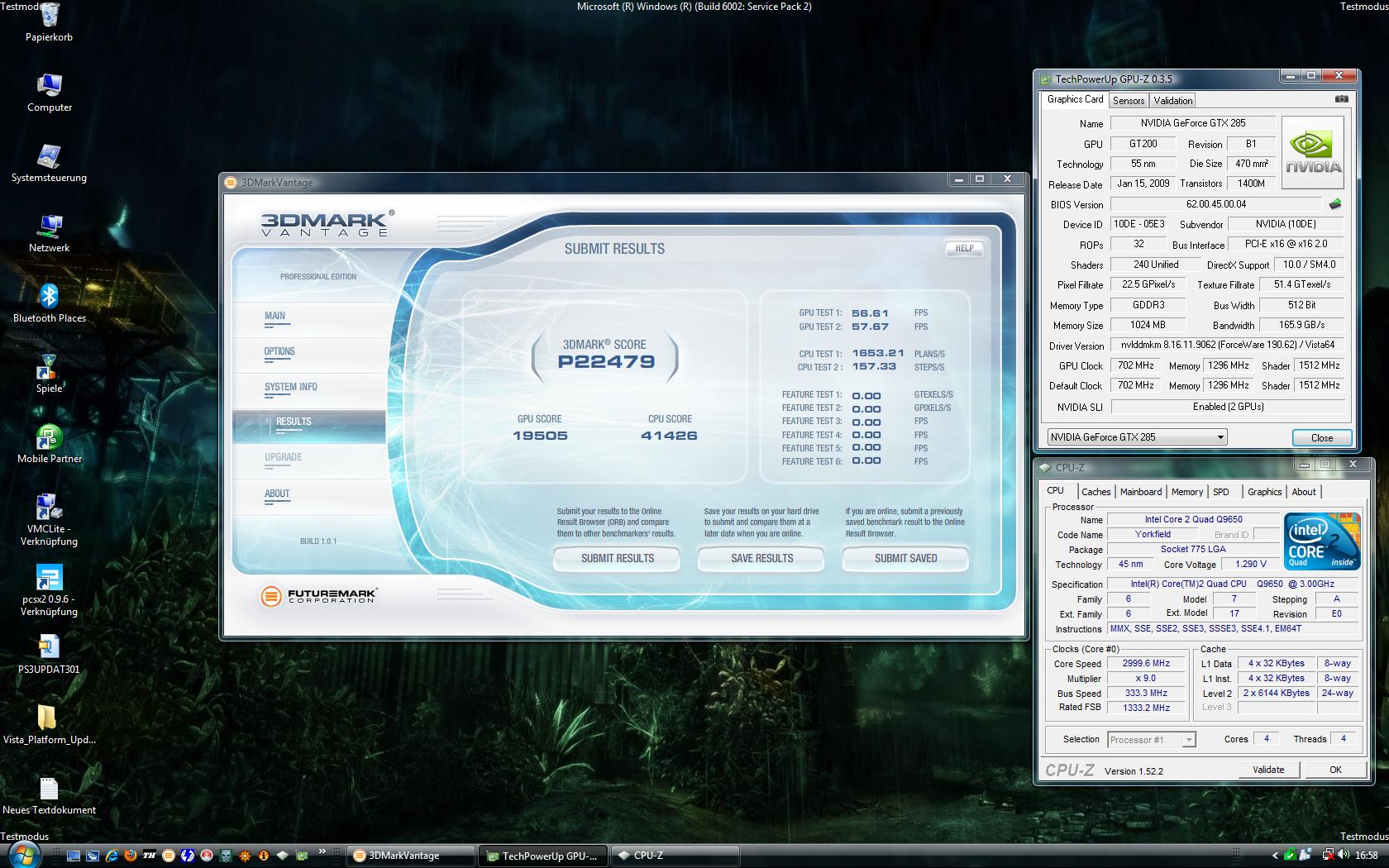Open the About tab in CPU-Z
This screenshot has height=868, width=1389.
(1303, 492)
